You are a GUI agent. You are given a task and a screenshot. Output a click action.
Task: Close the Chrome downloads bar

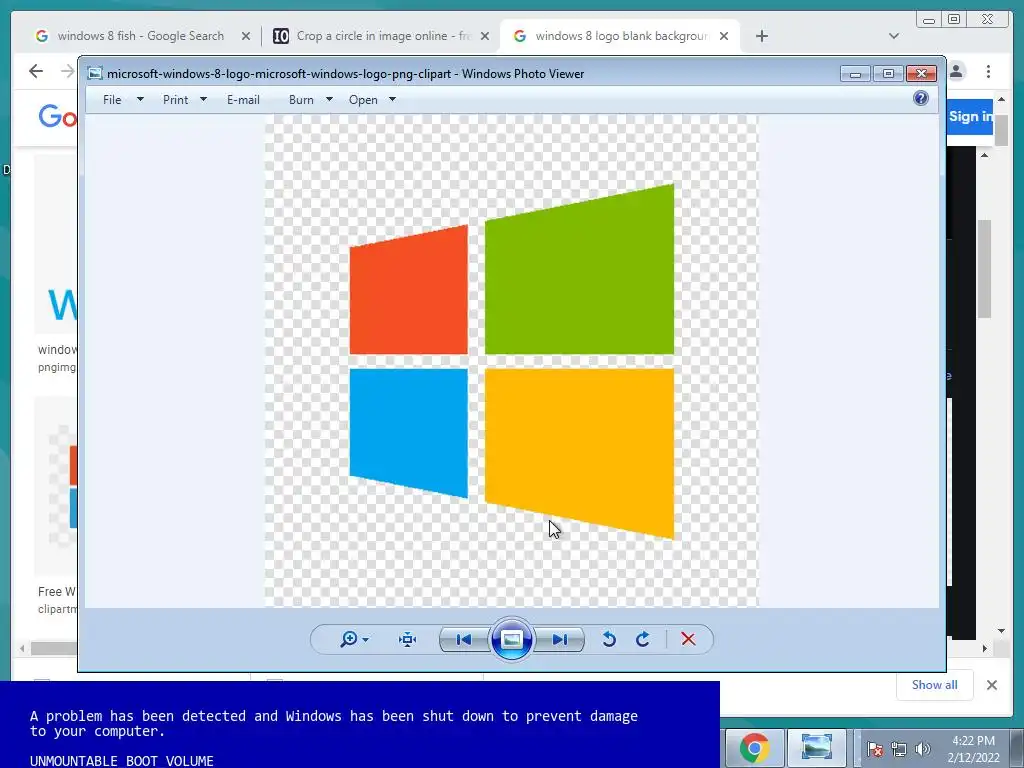[991, 685]
